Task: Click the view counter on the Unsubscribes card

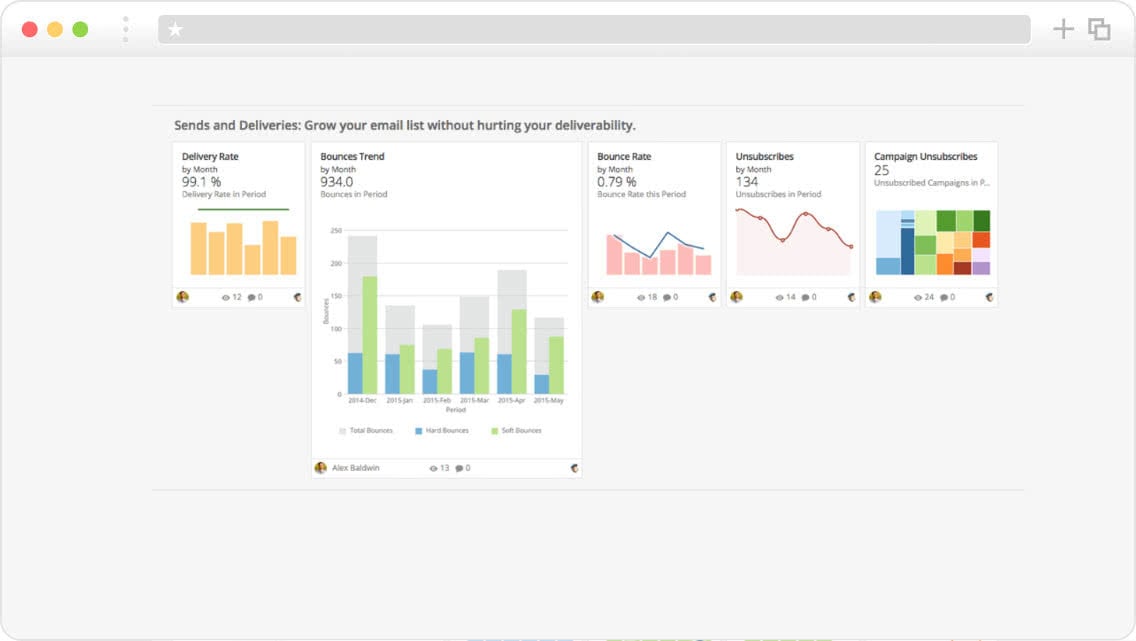Action: (x=781, y=296)
